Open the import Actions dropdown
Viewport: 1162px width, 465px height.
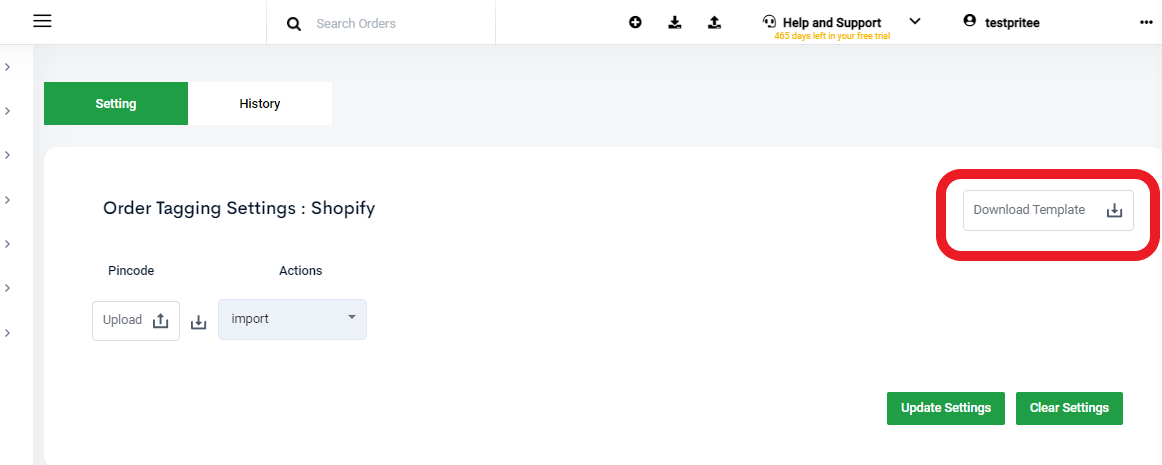point(292,320)
